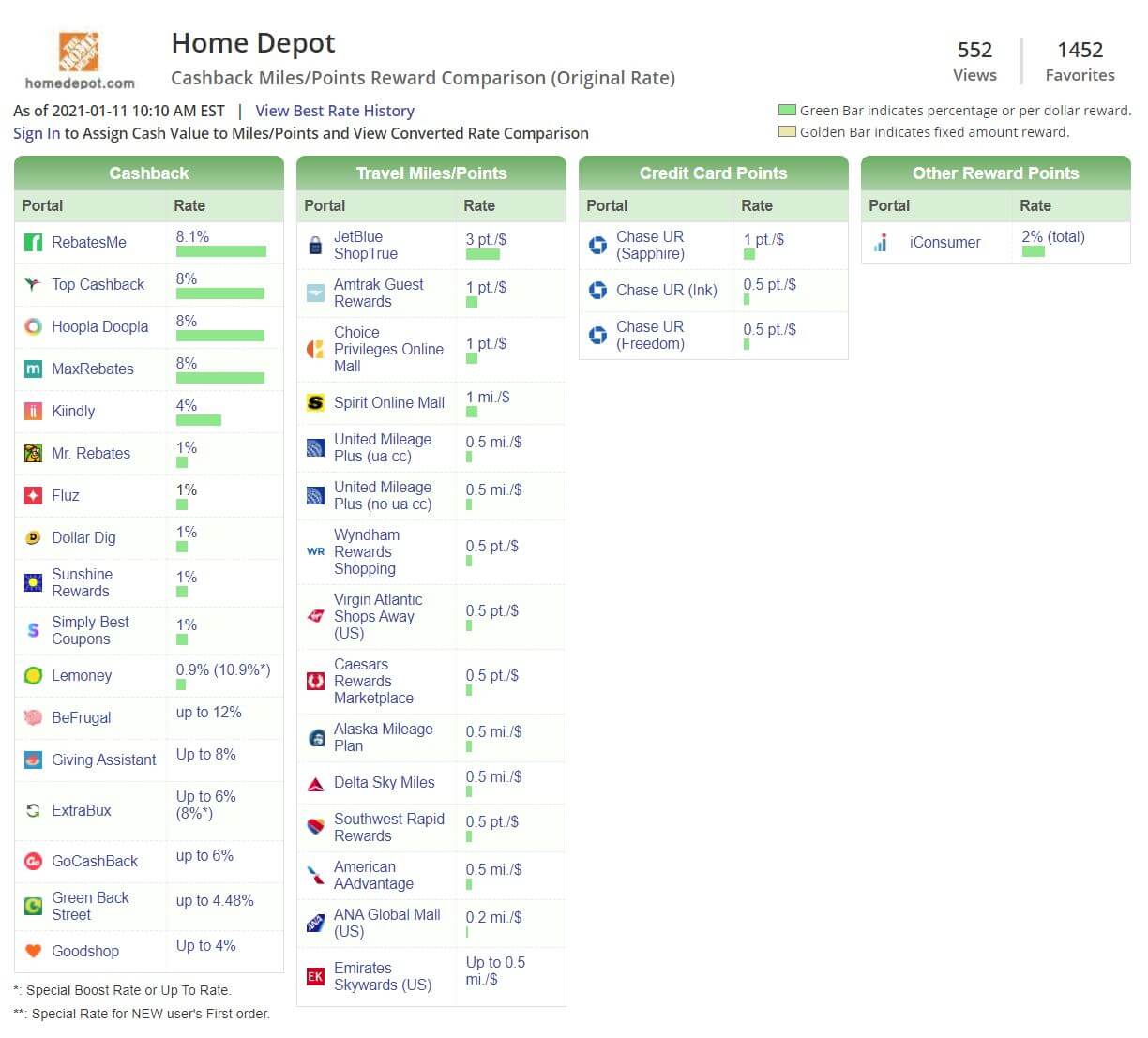Click the homedepot.com text under logo
This screenshot has width=1148, height=1038.
click(x=80, y=83)
